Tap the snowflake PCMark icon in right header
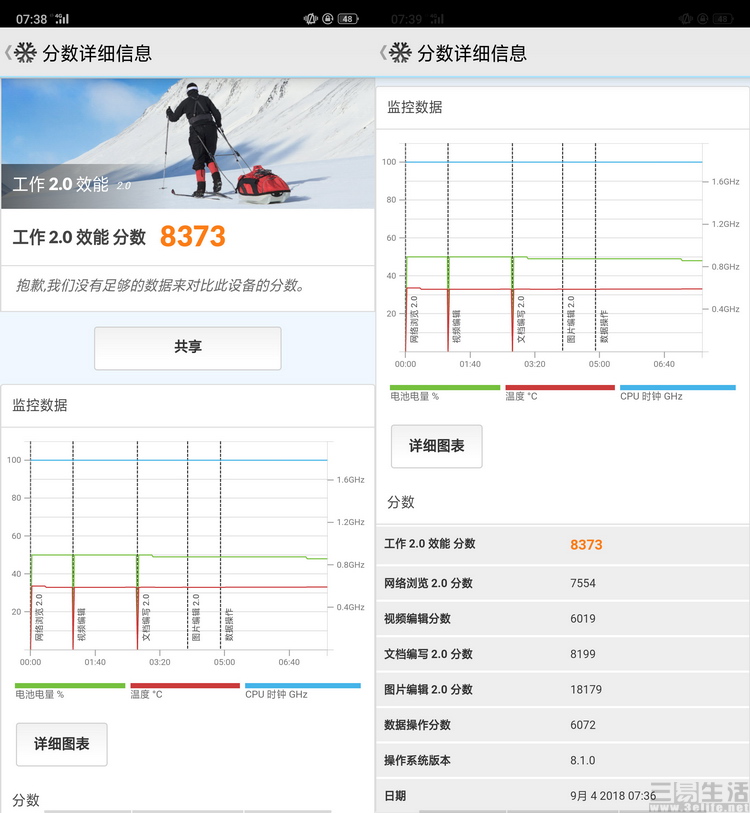750x813 pixels. point(400,53)
